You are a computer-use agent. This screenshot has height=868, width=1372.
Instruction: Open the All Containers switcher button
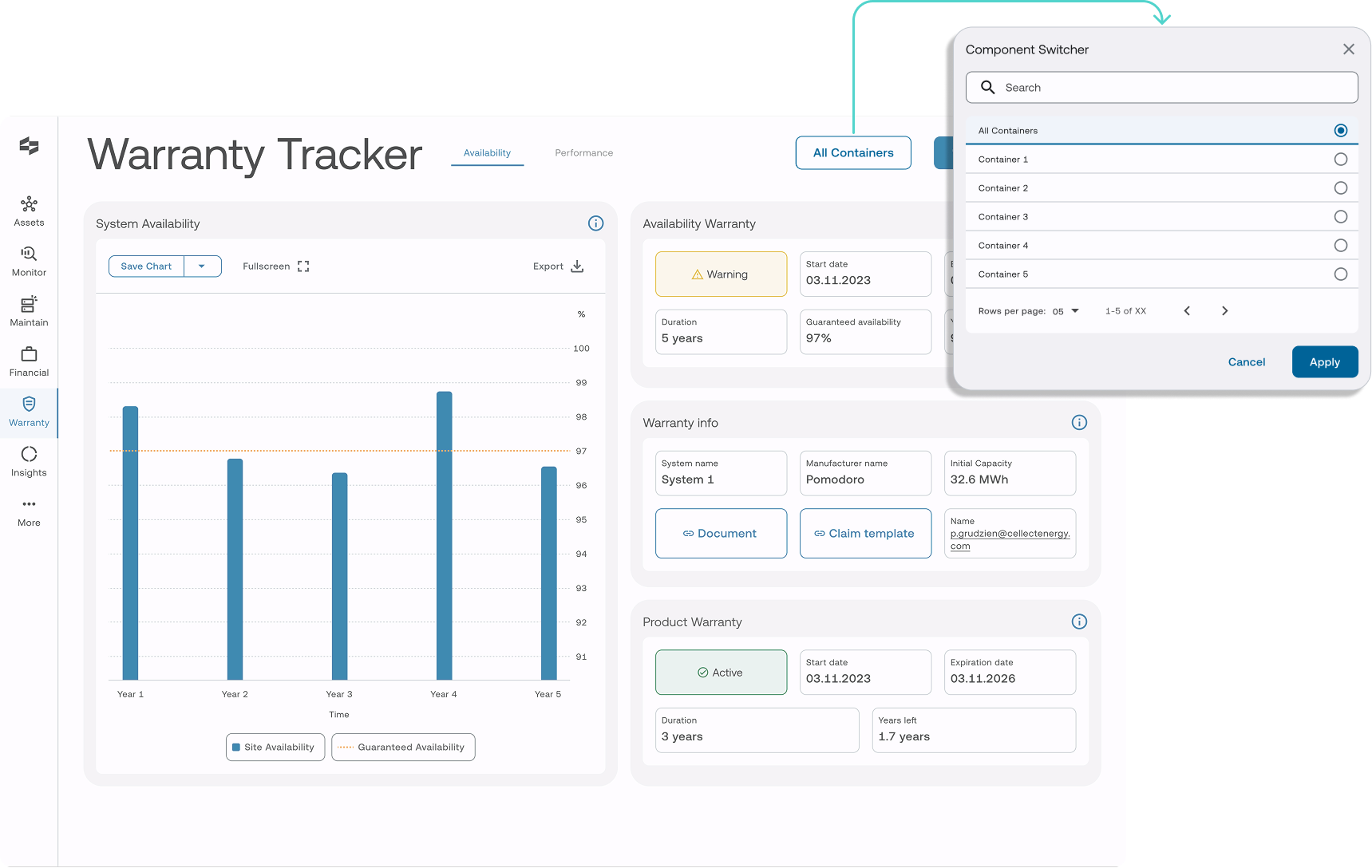pyautogui.click(x=853, y=153)
